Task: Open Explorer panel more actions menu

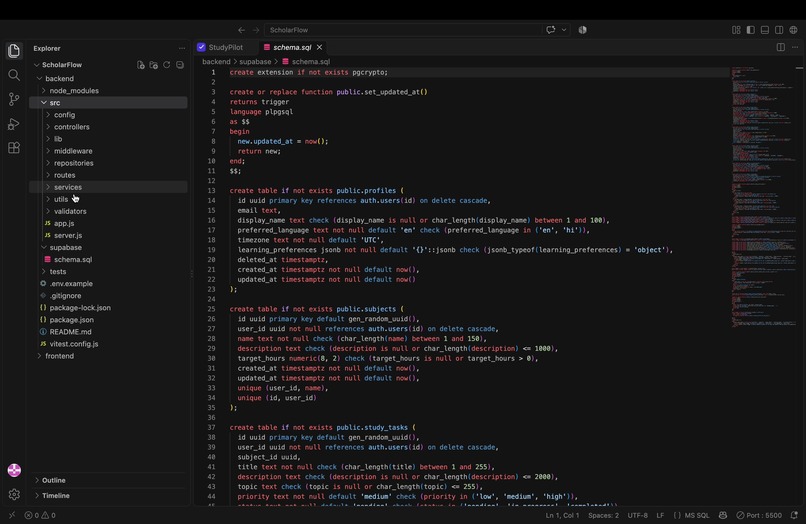Action: 181,48
